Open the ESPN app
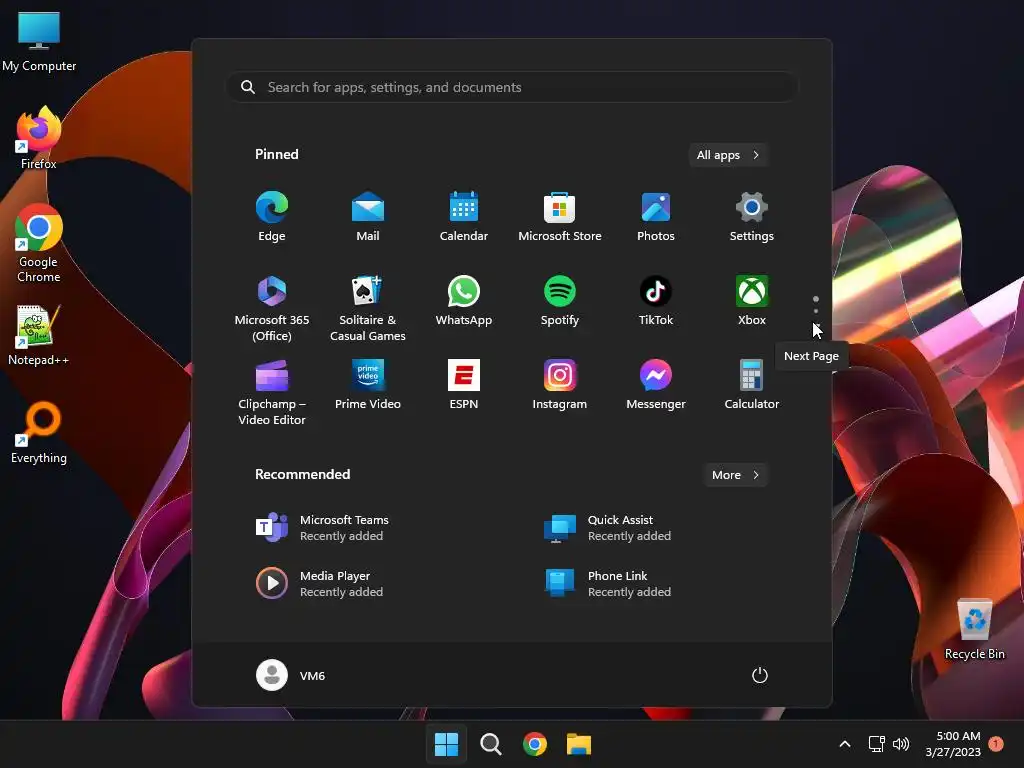The height and width of the screenshot is (768, 1024). (x=464, y=385)
